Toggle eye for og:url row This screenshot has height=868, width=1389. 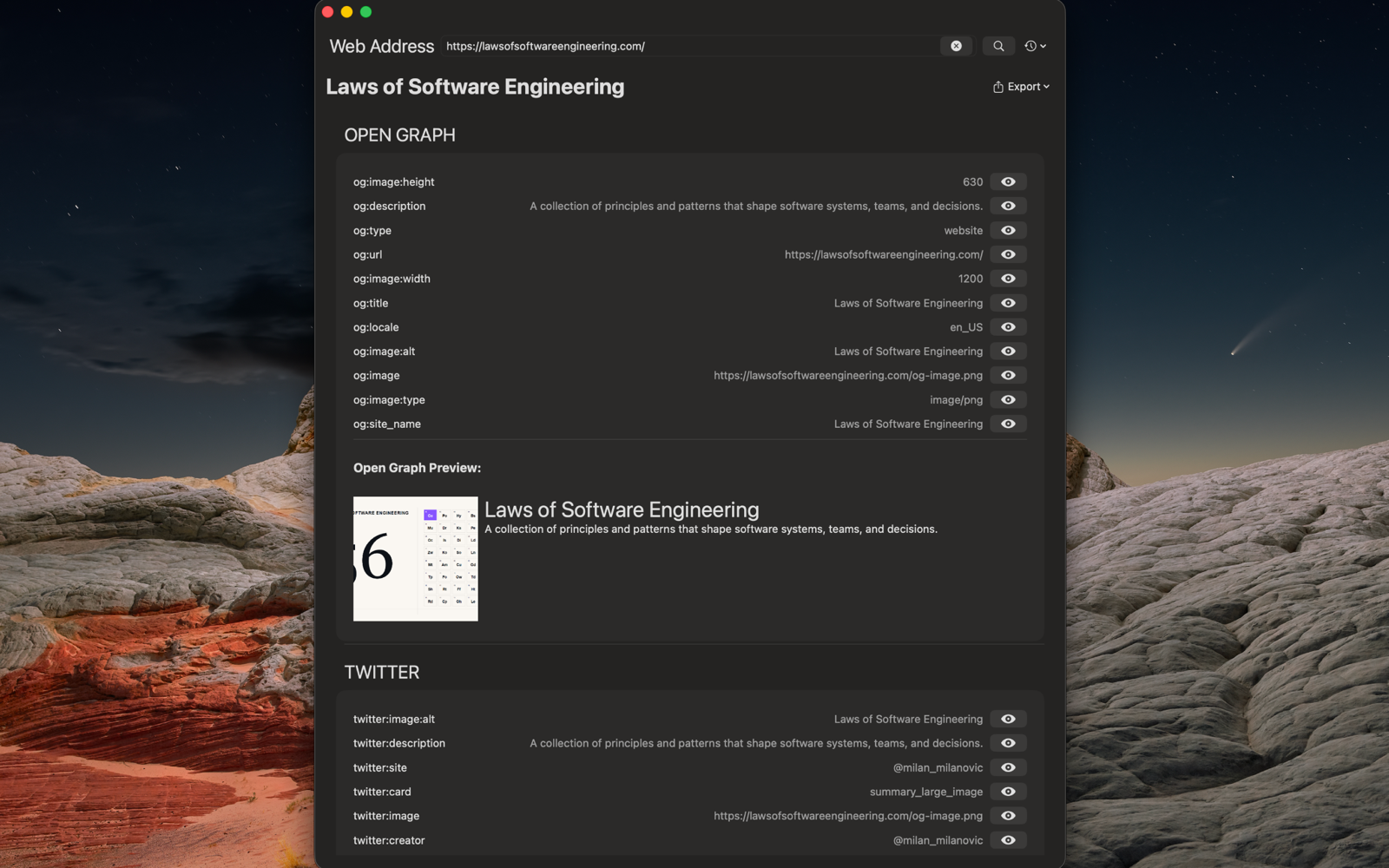[x=1008, y=254]
